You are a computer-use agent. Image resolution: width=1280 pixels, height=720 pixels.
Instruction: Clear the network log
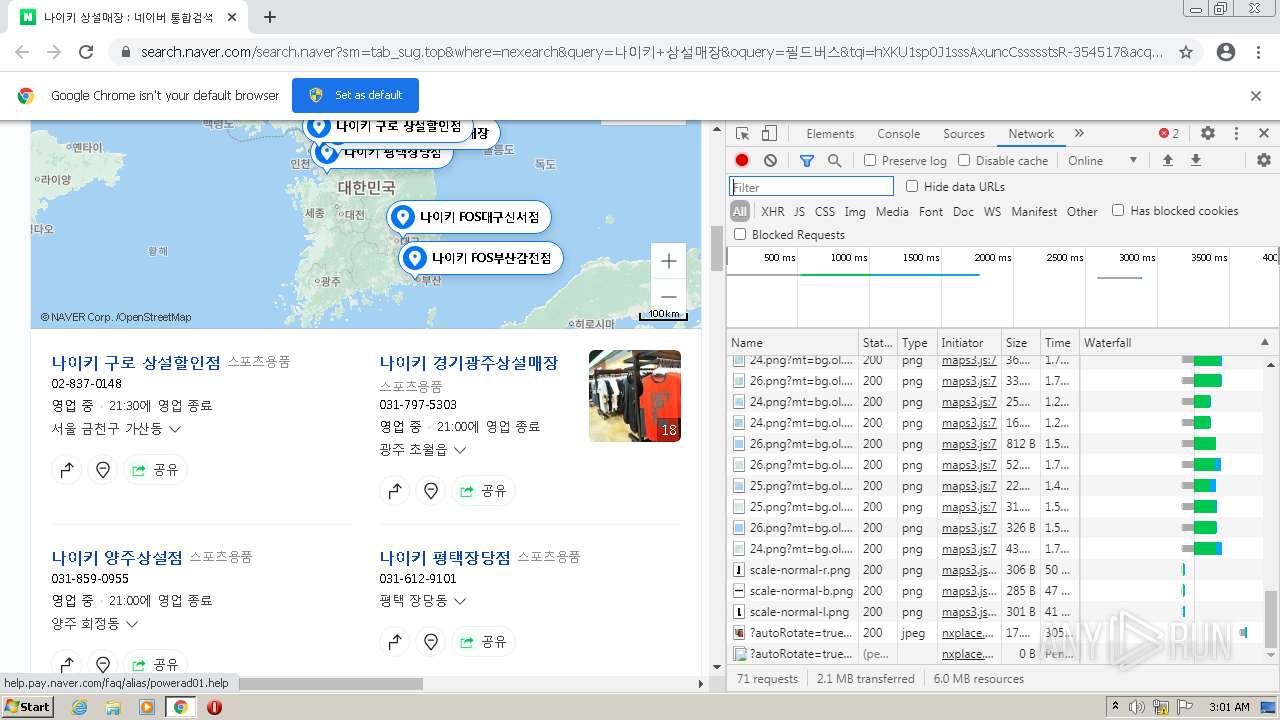click(x=770, y=160)
